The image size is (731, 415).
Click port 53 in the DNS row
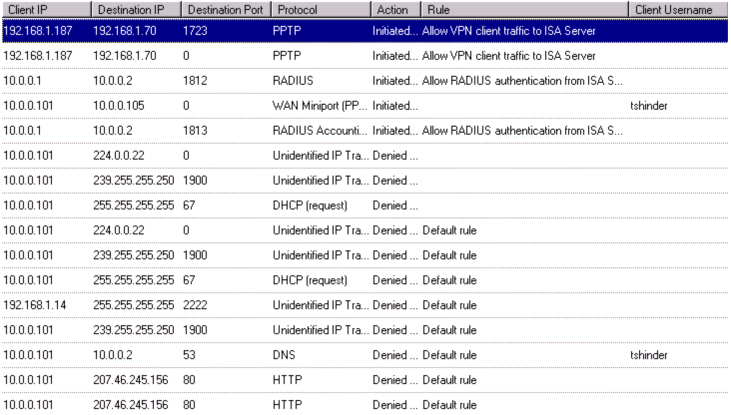[x=190, y=354]
